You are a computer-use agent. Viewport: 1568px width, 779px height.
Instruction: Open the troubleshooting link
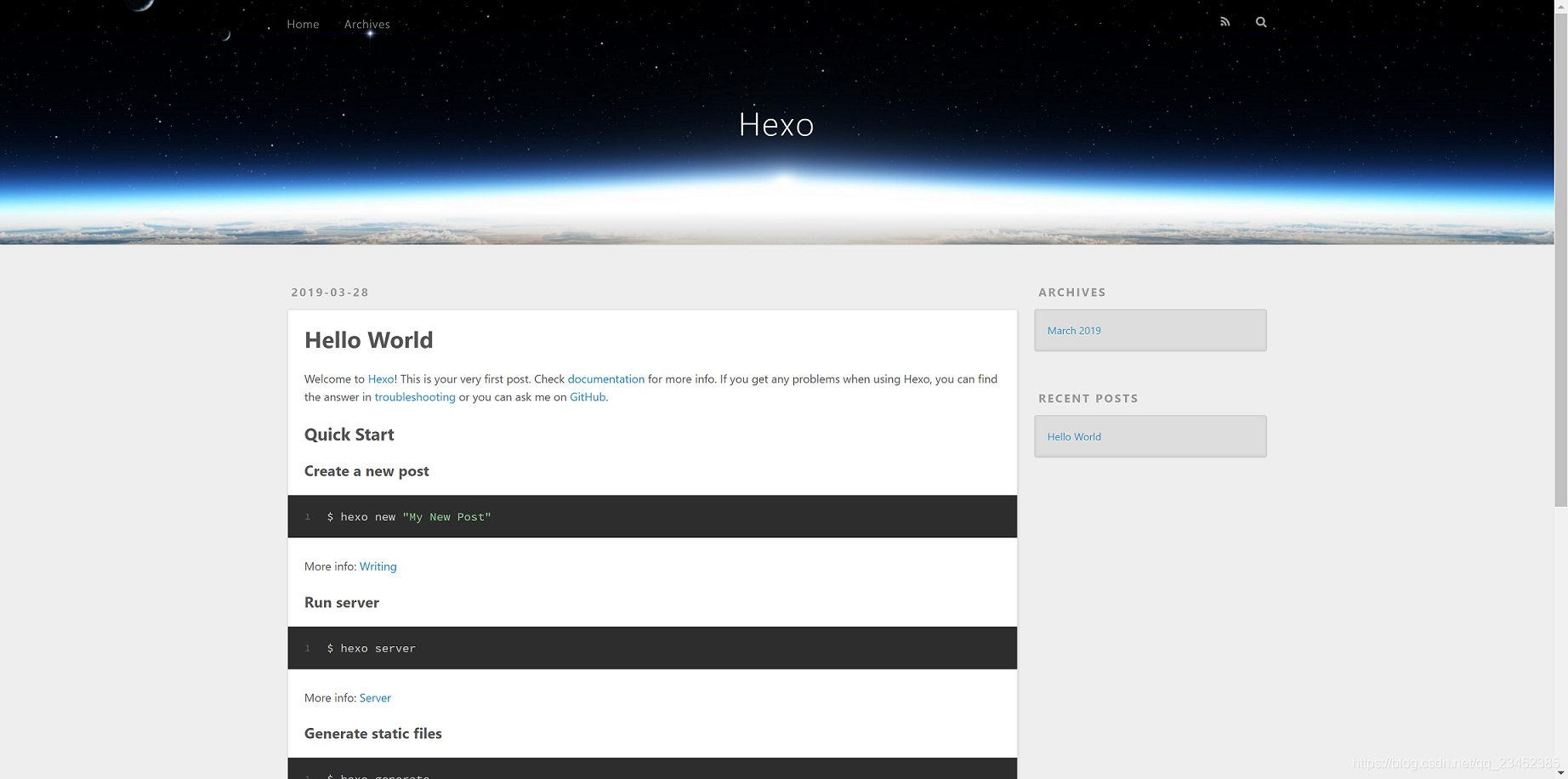pos(415,397)
